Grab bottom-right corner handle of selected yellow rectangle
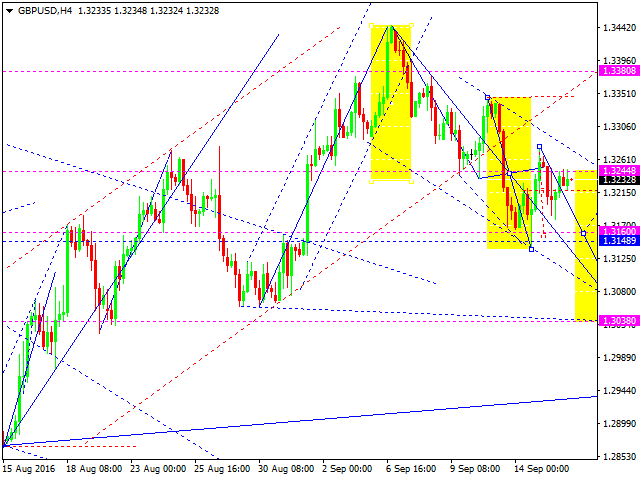The height and width of the screenshot is (480, 640). [x=411, y=182]
